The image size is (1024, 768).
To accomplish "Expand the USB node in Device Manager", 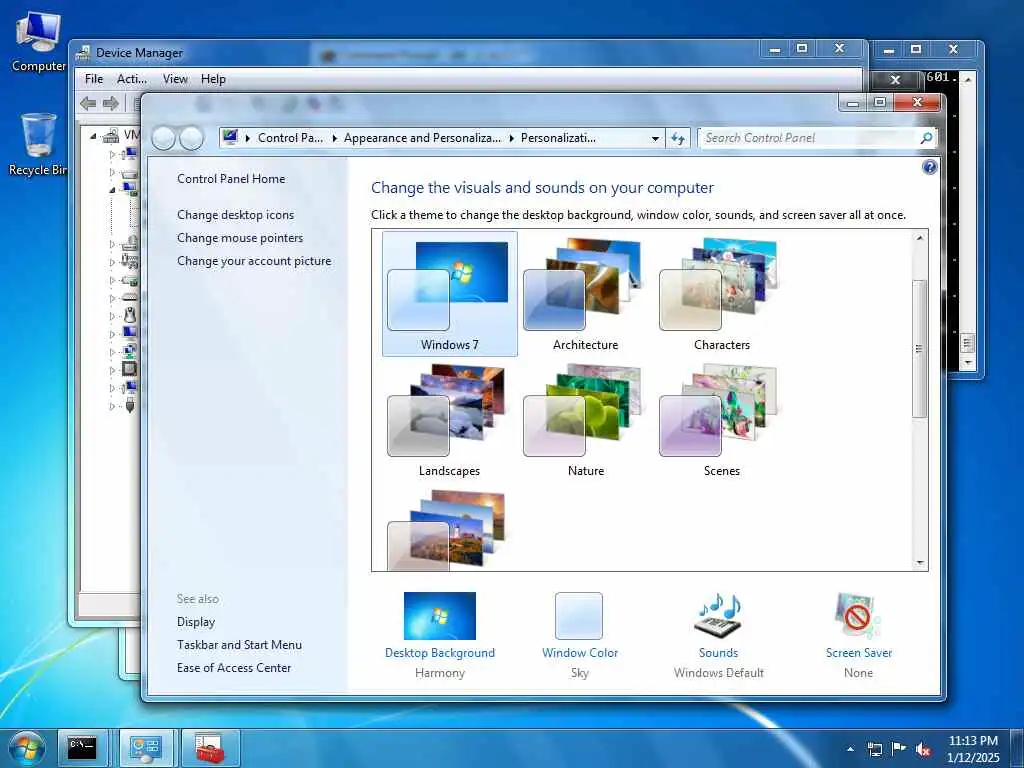I will coord(112,406).
